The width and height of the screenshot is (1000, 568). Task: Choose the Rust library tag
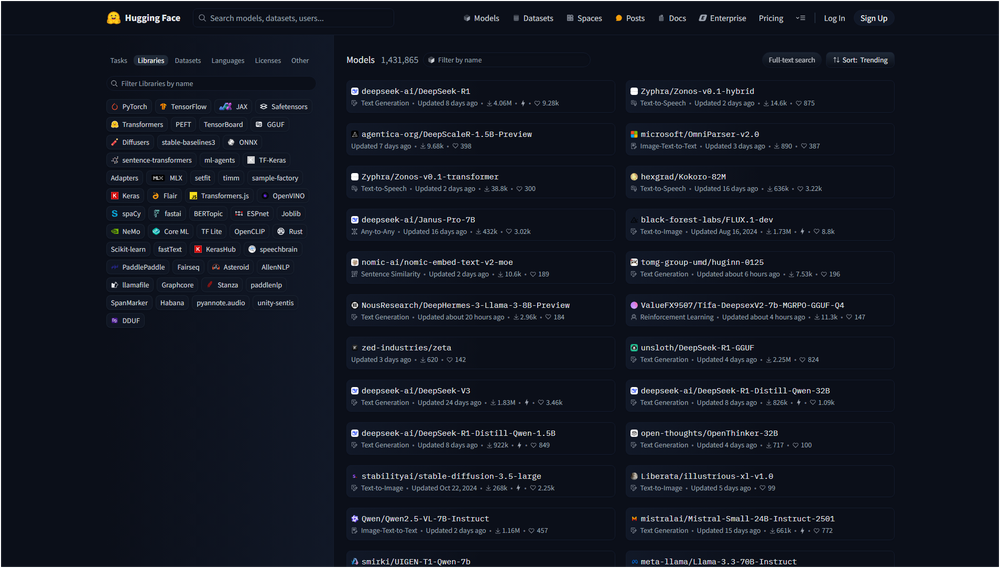click(x=290, y=231)
